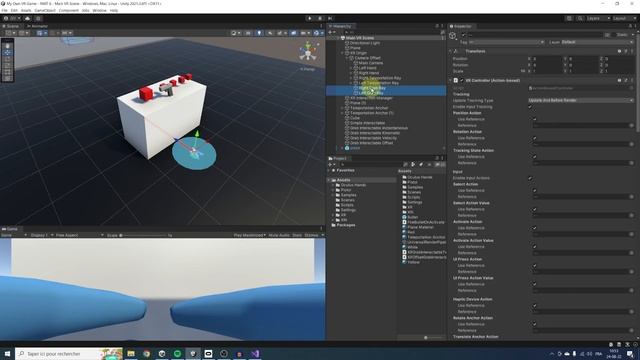
Task: Click the Windows taskbar search box
Action: 69,353
